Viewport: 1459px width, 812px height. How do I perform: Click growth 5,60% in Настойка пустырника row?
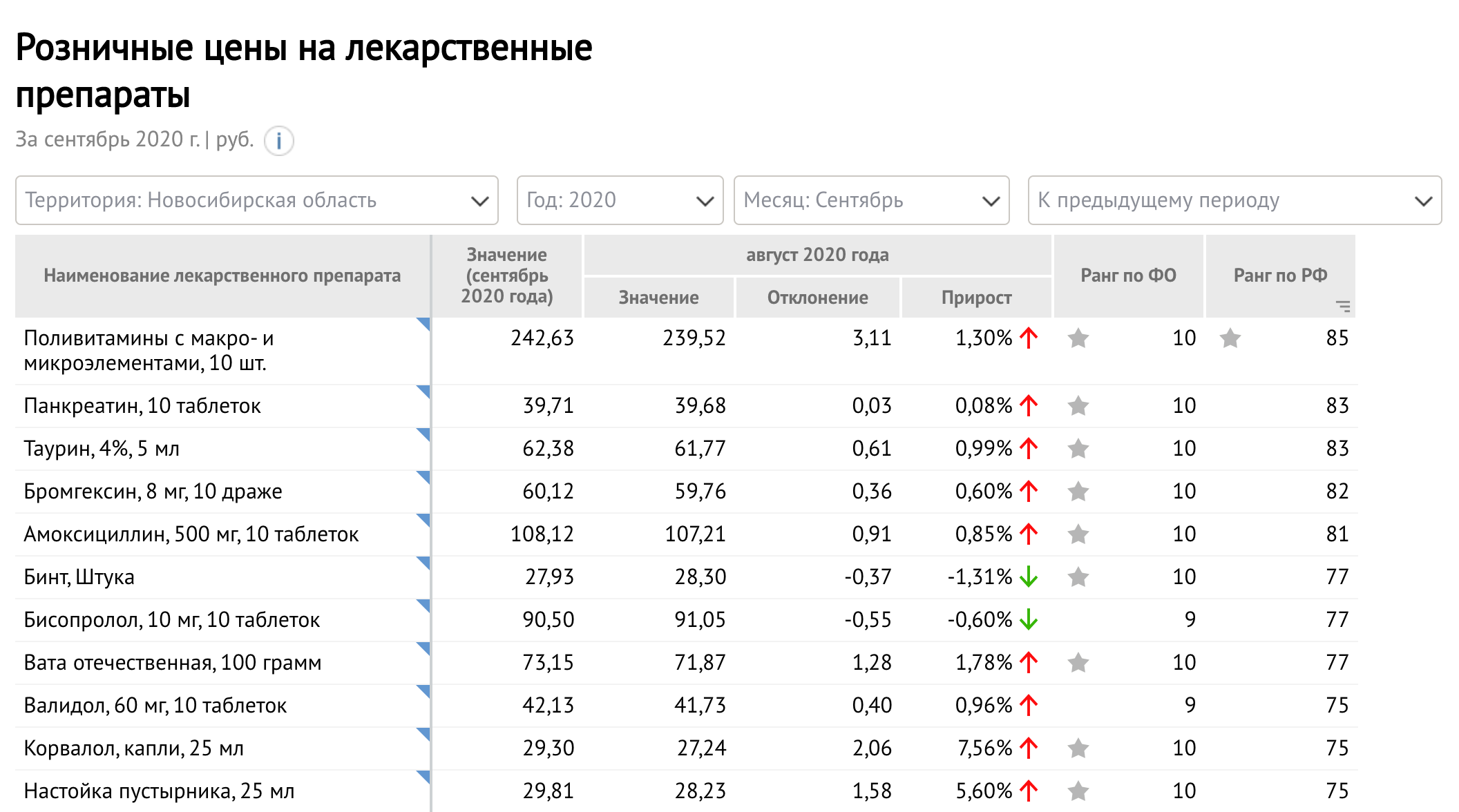pyautogui.click(x=984, y=791)
